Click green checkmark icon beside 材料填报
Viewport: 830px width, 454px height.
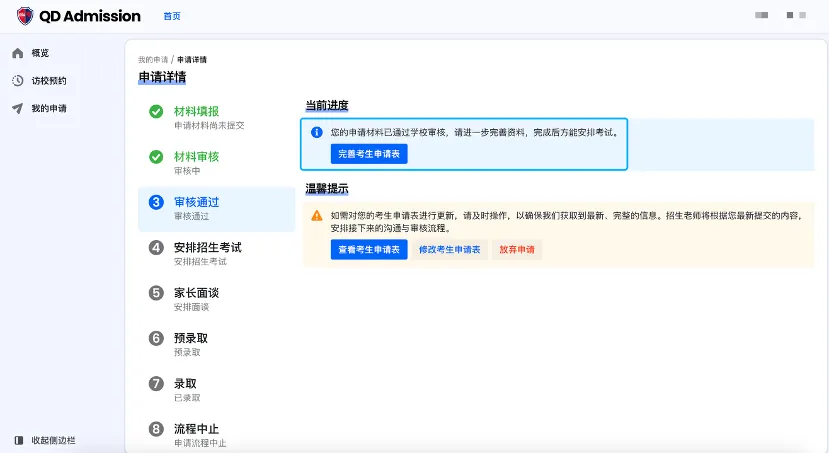click(x=156, y=112)
